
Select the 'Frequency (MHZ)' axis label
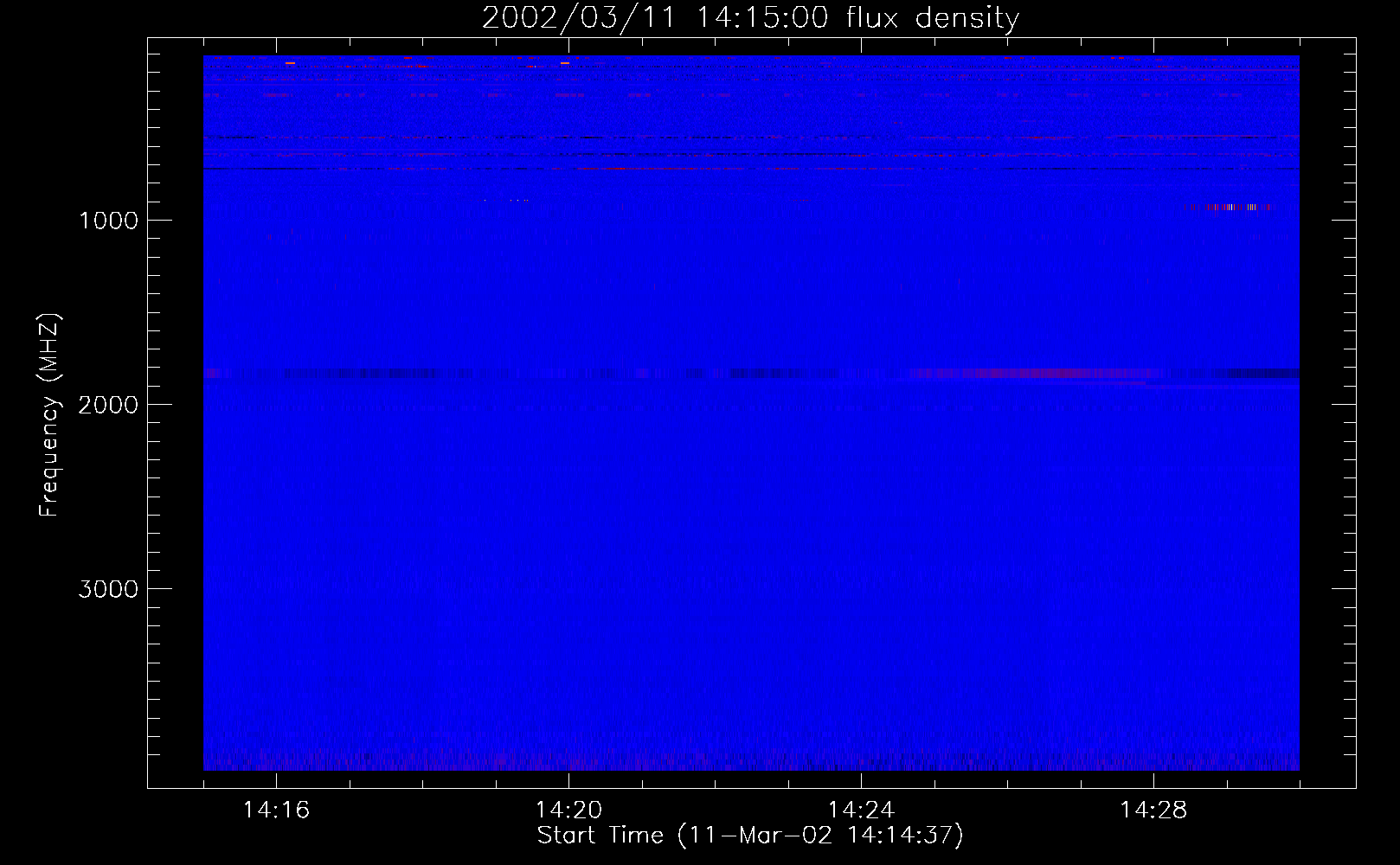point(49,415)
